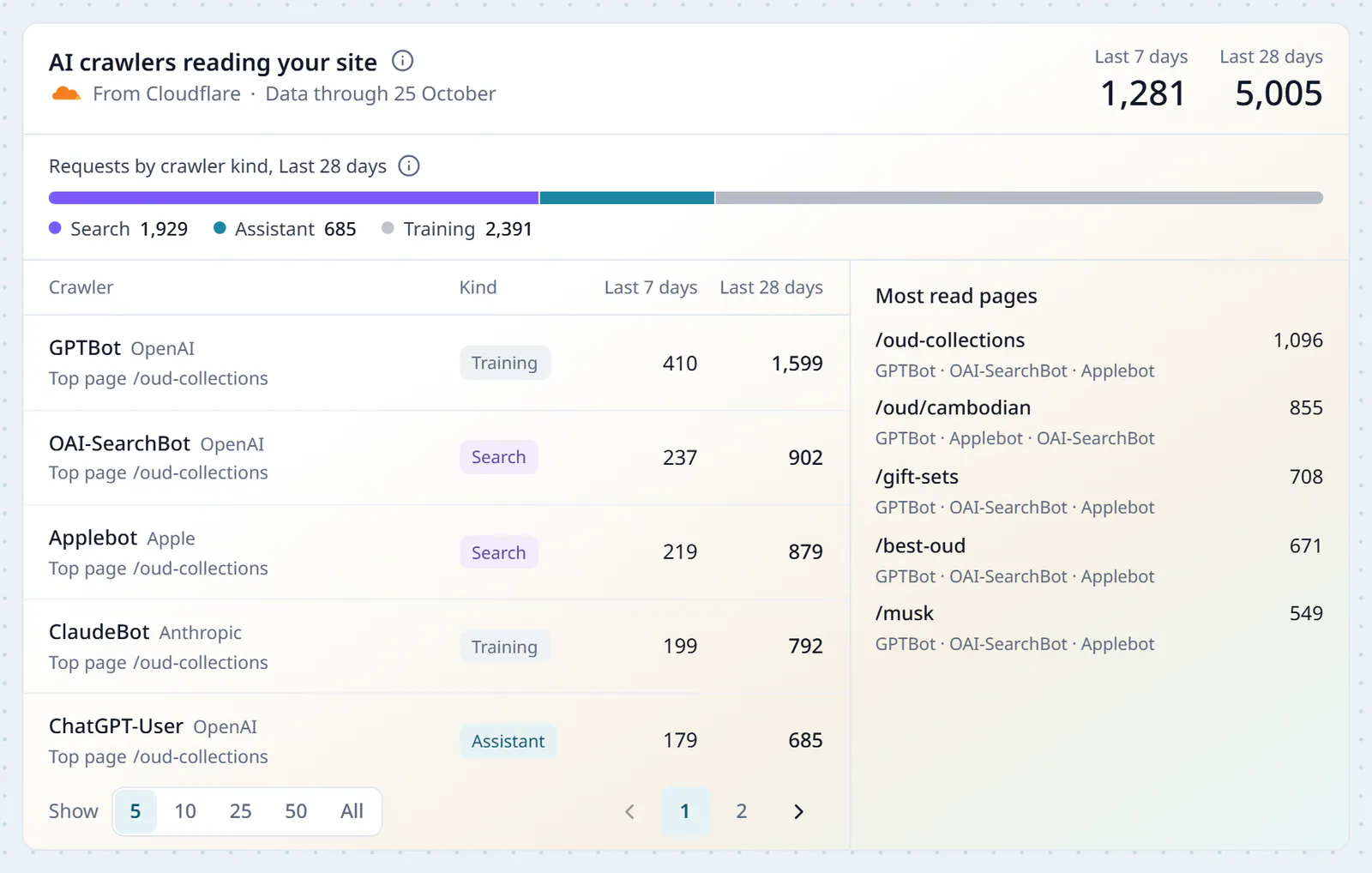Go to next page arrow
Image resolution: width=1372 pixels, height=873 pixels.
click(798, 811)
